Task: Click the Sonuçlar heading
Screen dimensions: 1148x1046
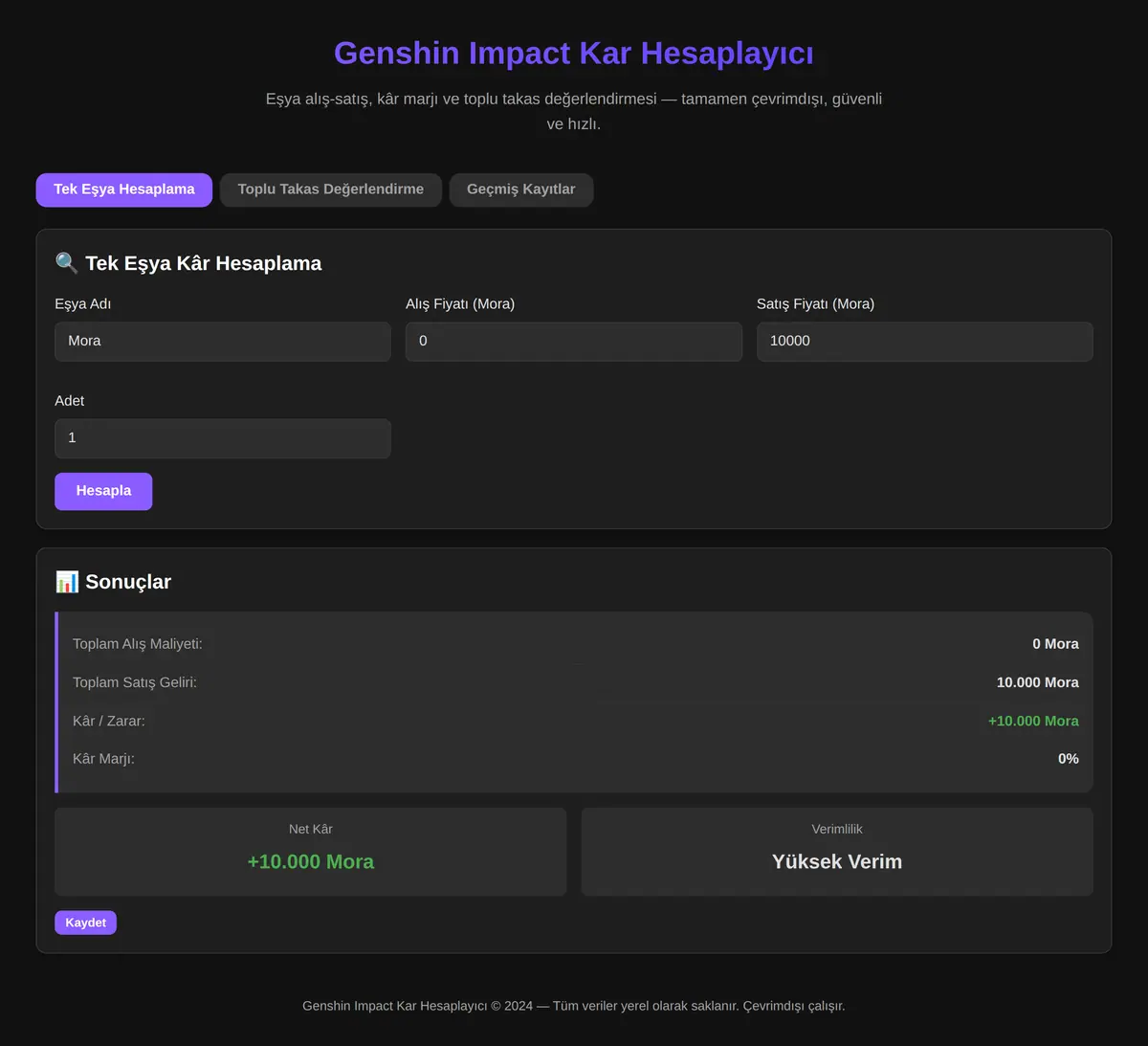Action: click(x=128, y=582)
